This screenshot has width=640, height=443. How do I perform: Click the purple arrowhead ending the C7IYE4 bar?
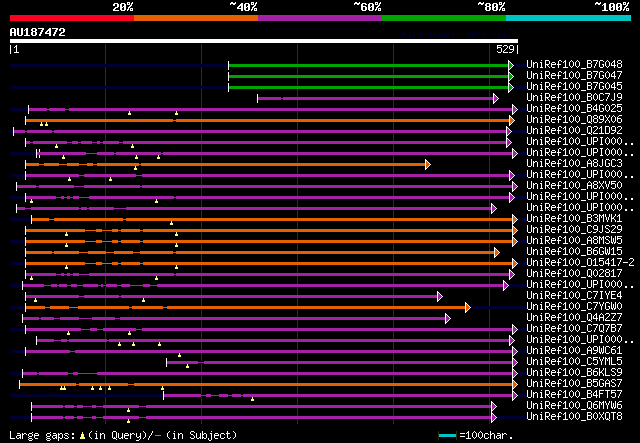coord(440,296)
